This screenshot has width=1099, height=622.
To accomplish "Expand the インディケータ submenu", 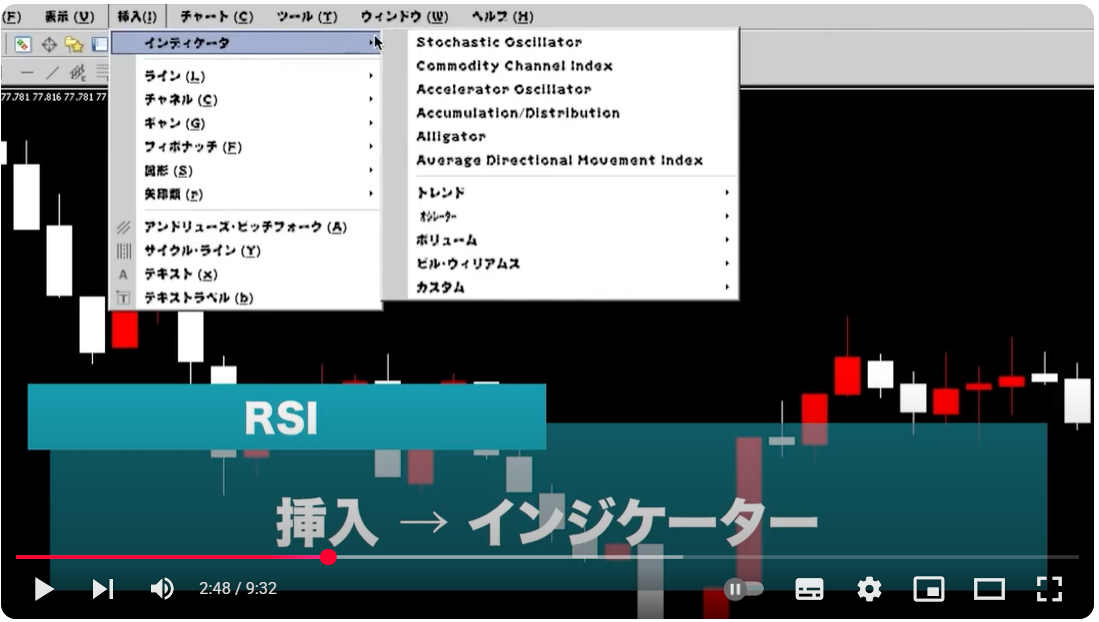I will coord(246,43).
